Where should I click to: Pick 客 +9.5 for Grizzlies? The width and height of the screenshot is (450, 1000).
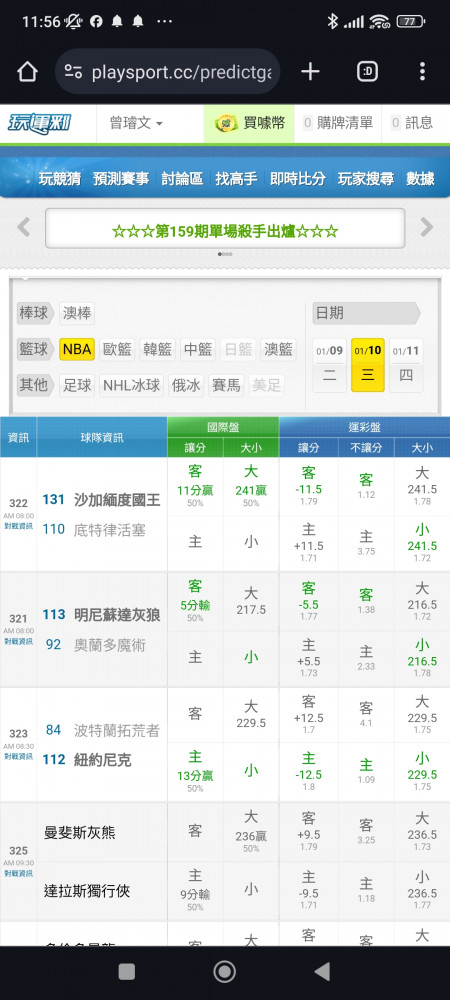(x=308, y=832)
